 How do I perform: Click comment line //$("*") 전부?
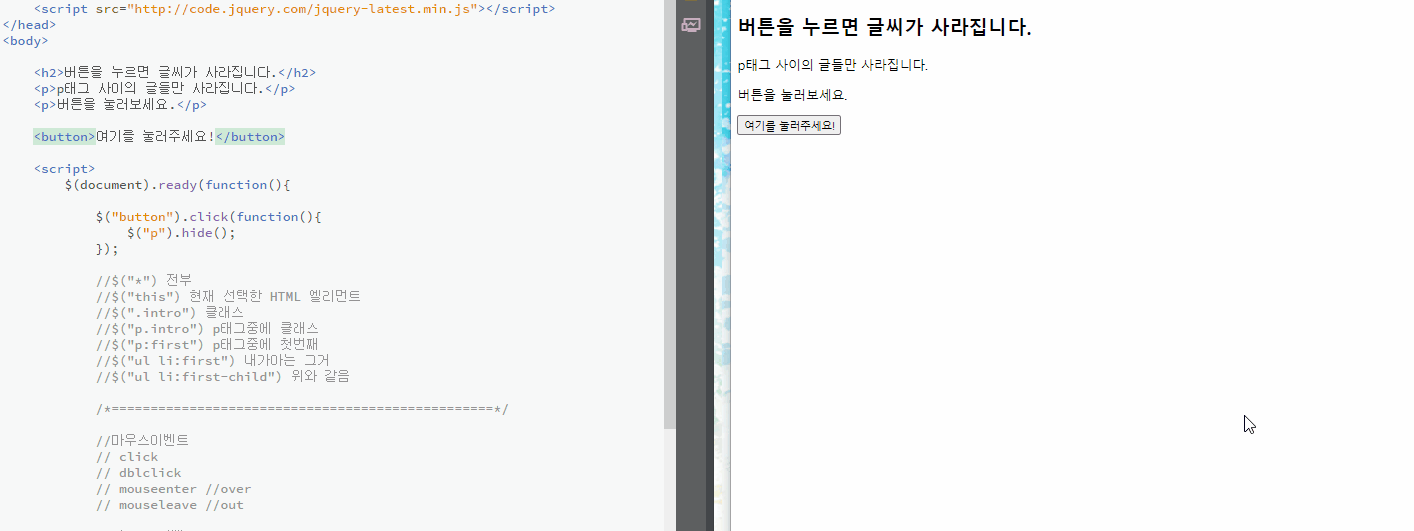coord(143,280)
